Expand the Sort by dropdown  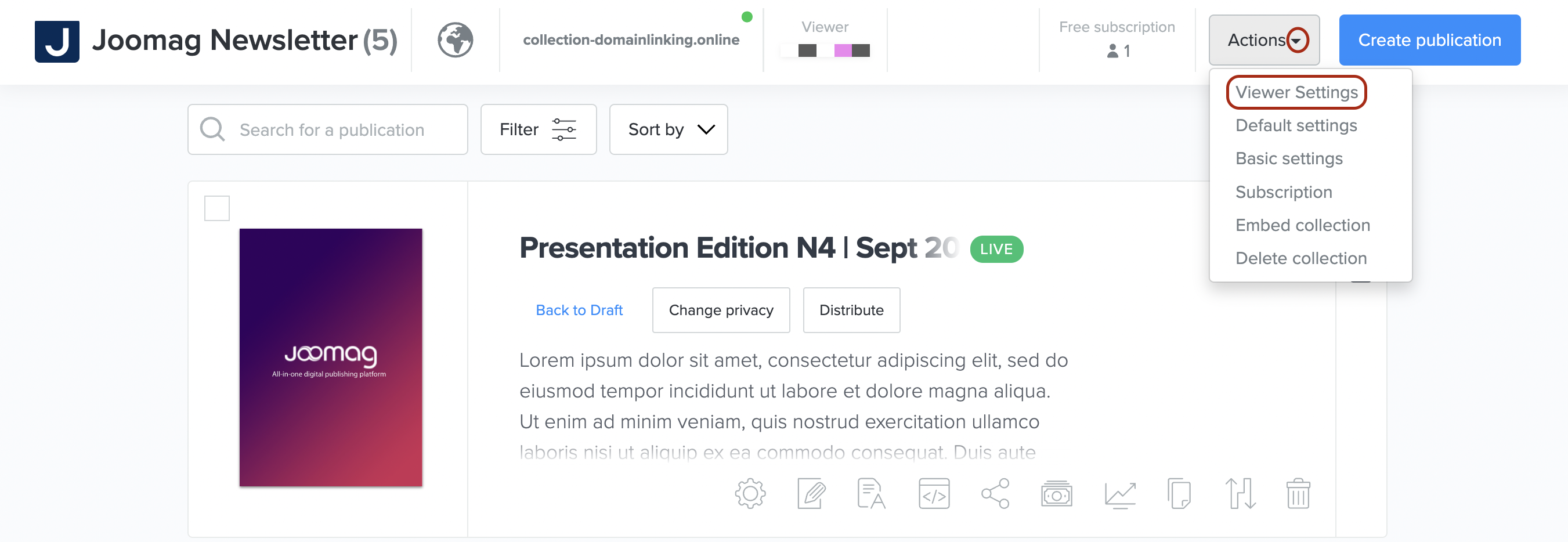pyautogui.click(x=669, y=130)
